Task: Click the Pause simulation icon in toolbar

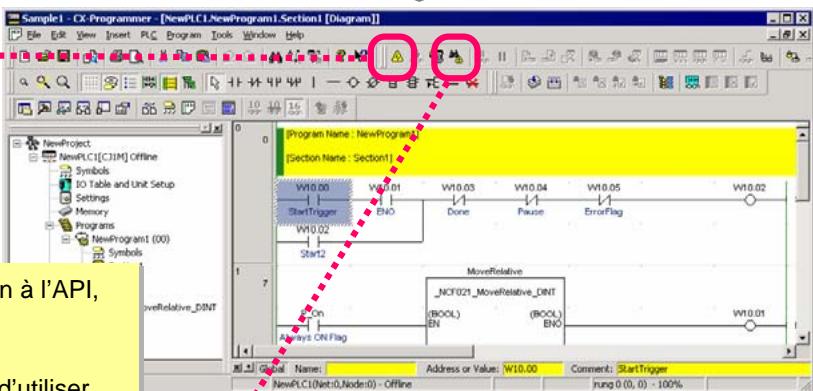Action: (502, 57)
